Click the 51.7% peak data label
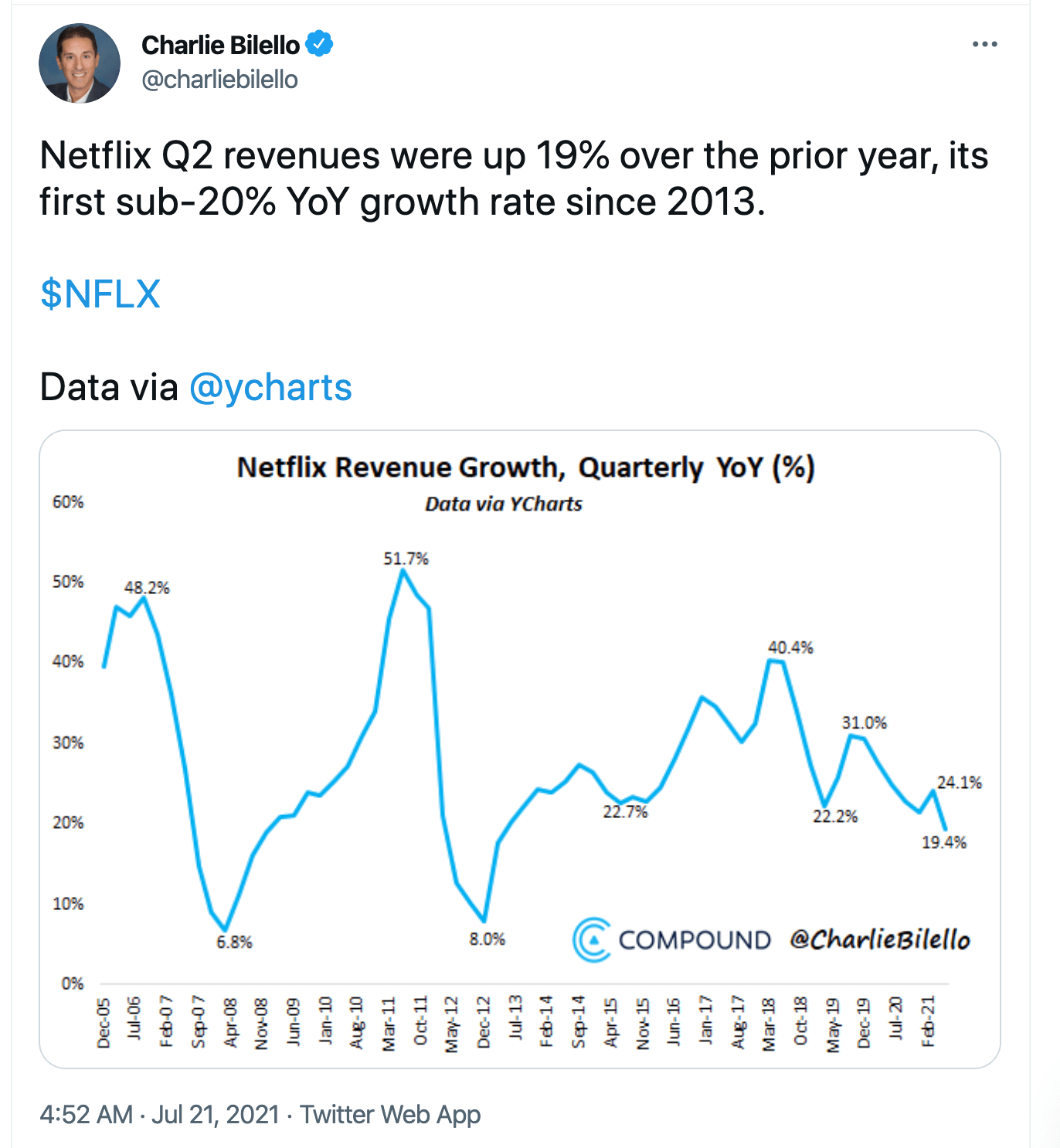The width and height of the screenshot is (1060, 1148). 406,559
